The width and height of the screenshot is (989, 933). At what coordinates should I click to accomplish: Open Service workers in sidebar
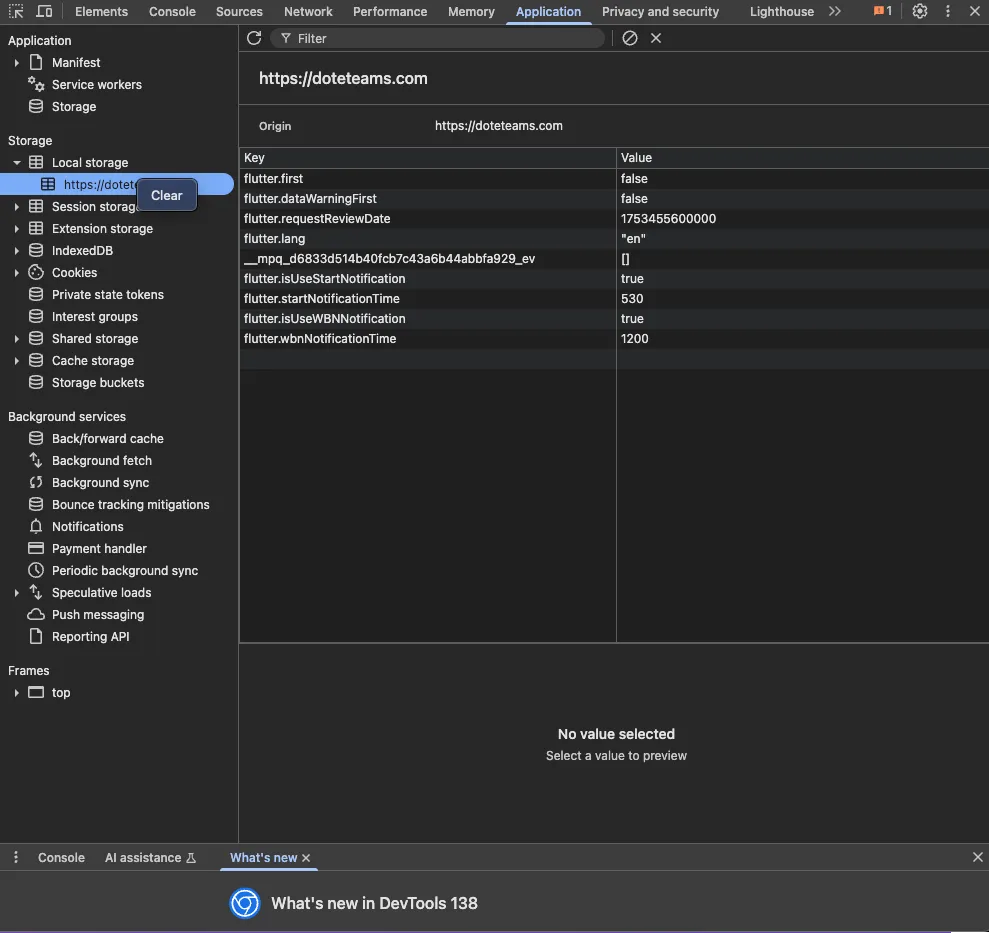pyautogui.click(x=97, y=85)
